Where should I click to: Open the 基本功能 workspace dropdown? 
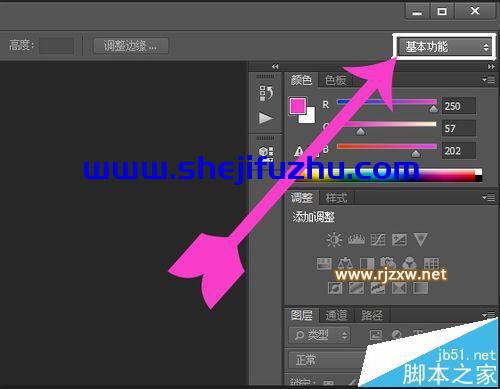coord(445,47)
